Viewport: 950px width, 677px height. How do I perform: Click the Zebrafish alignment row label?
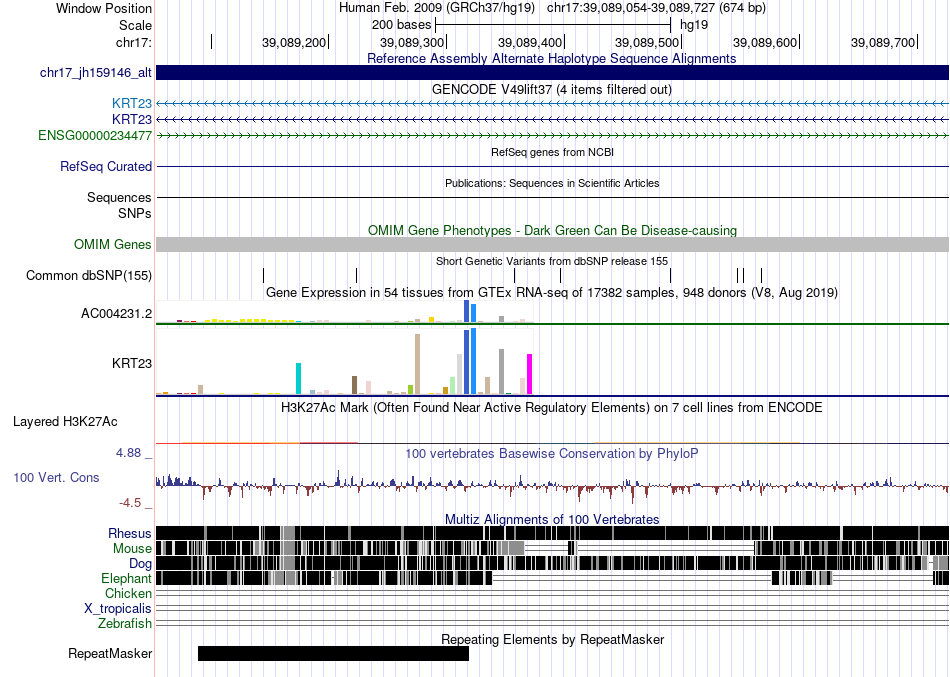(125, 624)
